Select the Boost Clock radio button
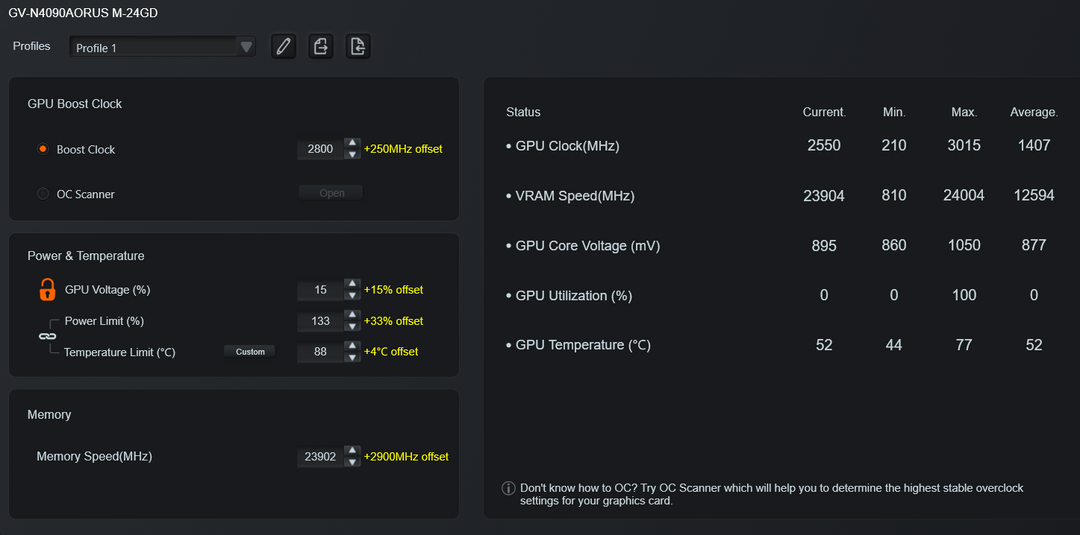 pyautogui.click(x=43, y=149)
